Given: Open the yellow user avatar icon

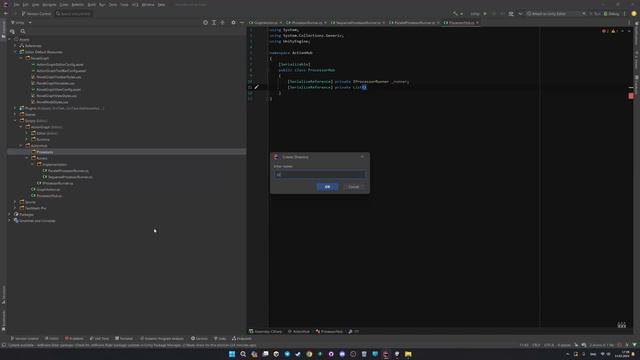Looking at the screenshot, I should point(634,13).
